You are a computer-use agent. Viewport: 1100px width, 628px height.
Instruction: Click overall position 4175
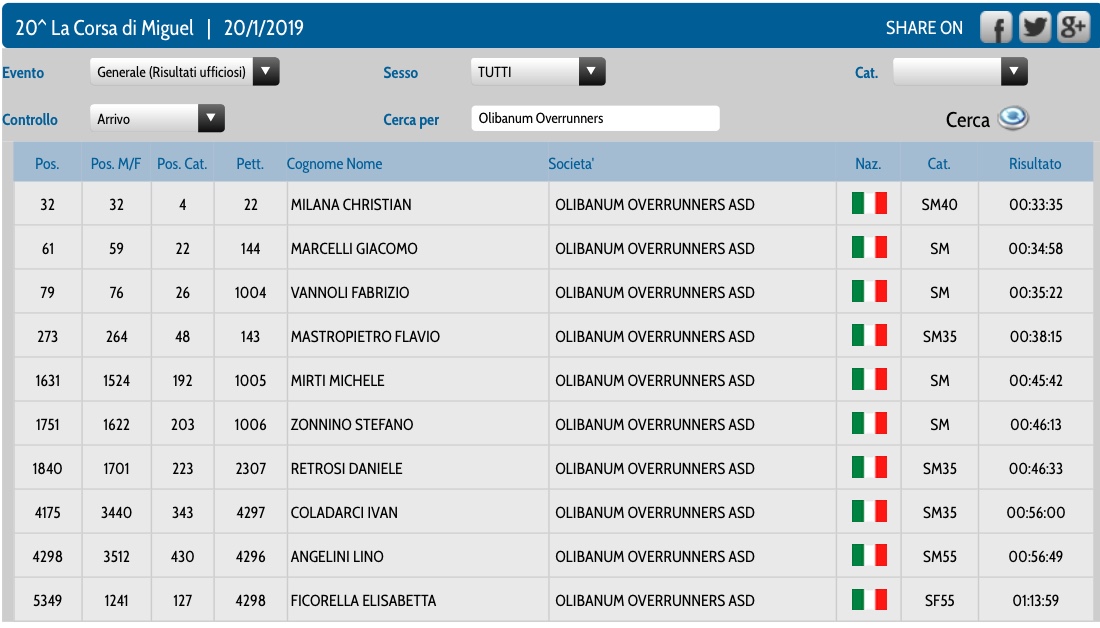pyautogui.click(x=47, y=513)
